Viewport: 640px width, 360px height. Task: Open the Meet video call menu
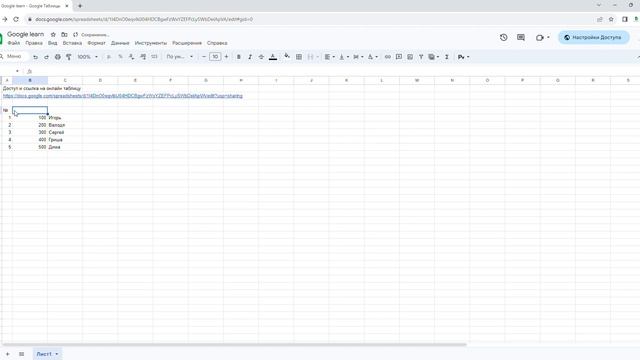542,37
